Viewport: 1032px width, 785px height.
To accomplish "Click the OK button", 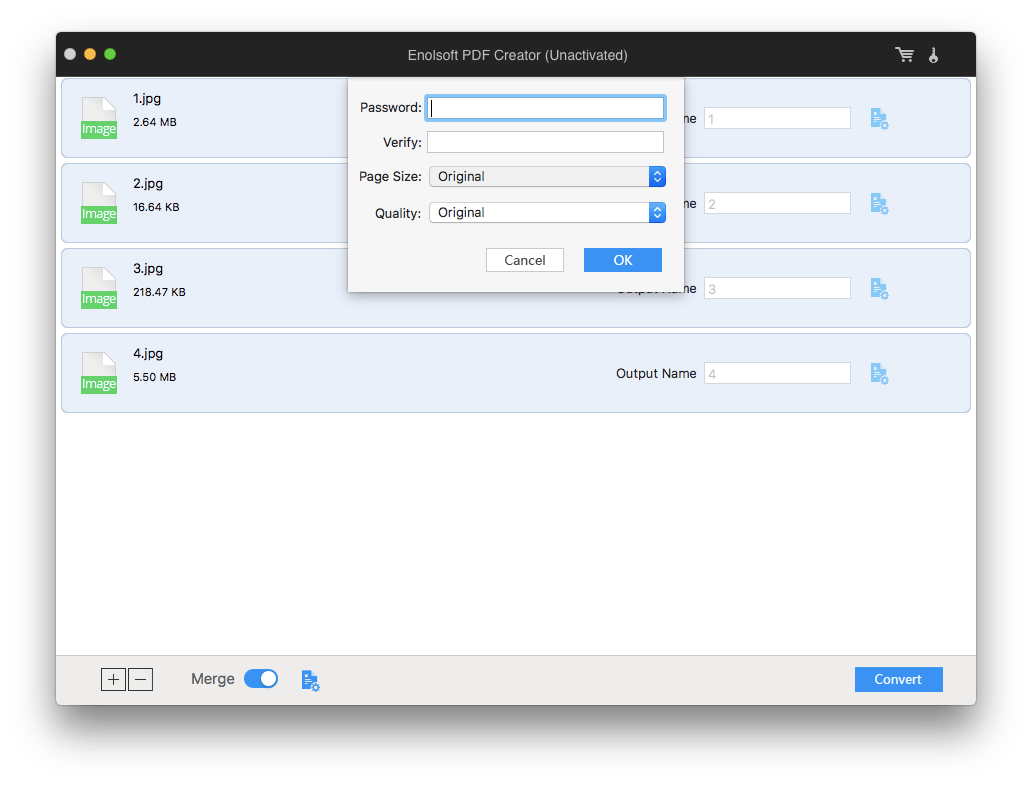I will pyautogui.click(x=623, y=260).
